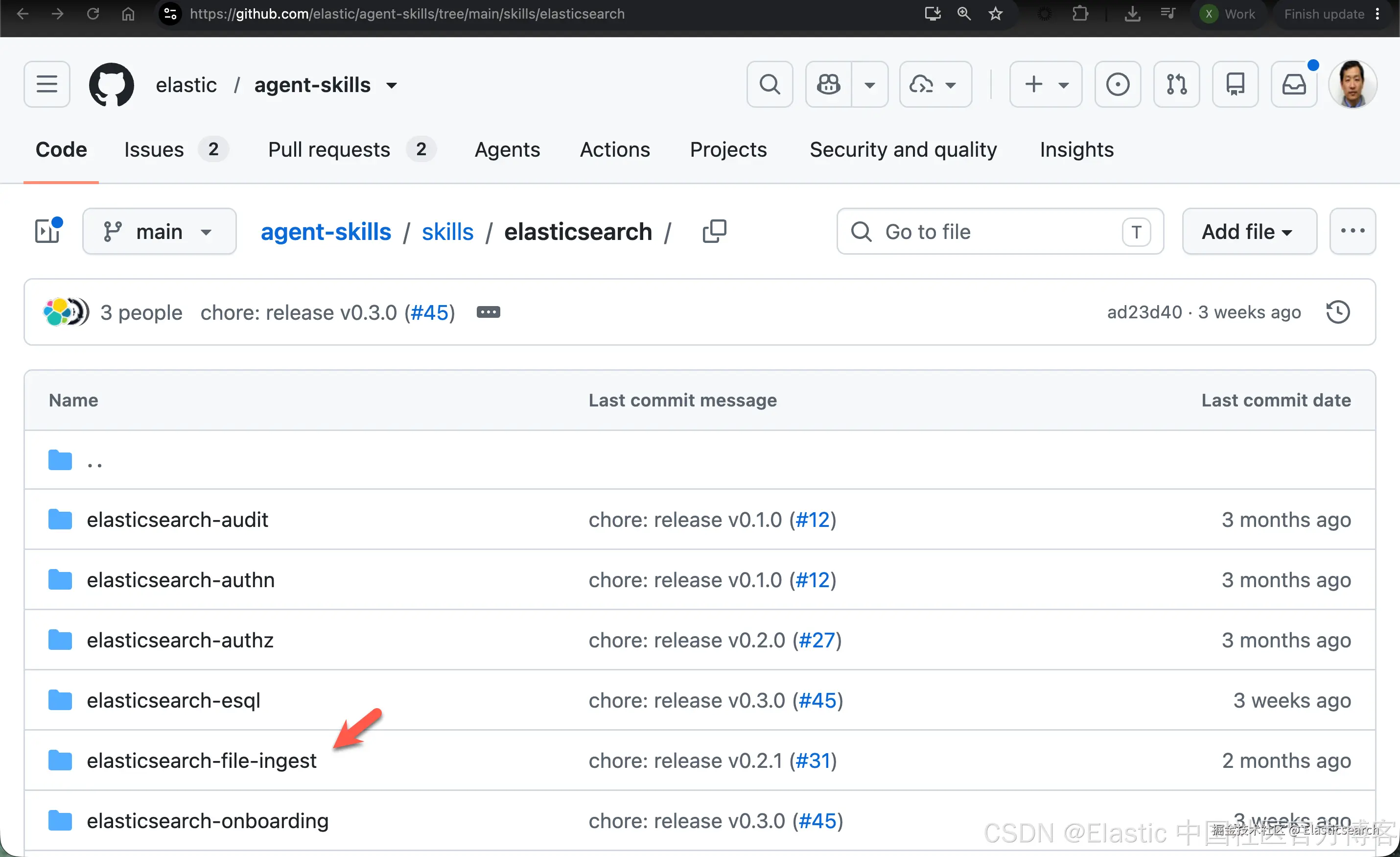This screenshot has width=1400, height=857.
Task: Open PR #12 link in elasticsearch-audit row
Action: coord(813,520)
